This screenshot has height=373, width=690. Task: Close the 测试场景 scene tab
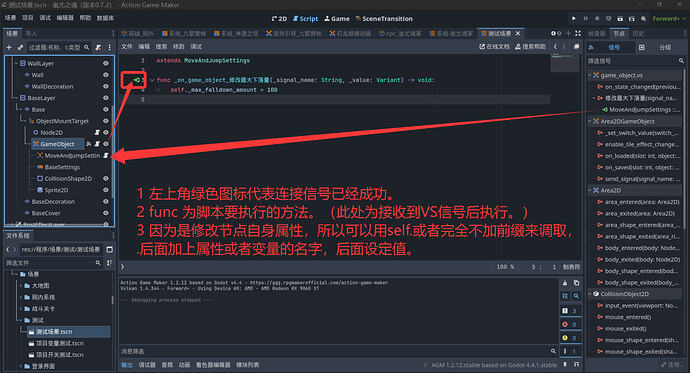(x=518, y=33)
